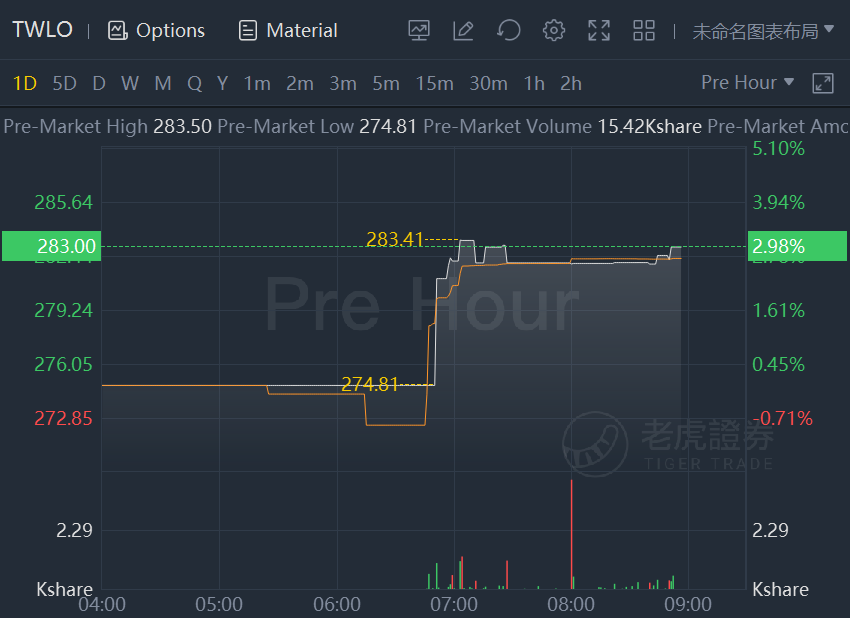Open chart settings gear icon
850x618 pixels.
pyautogui.click(x=553, y=30)
